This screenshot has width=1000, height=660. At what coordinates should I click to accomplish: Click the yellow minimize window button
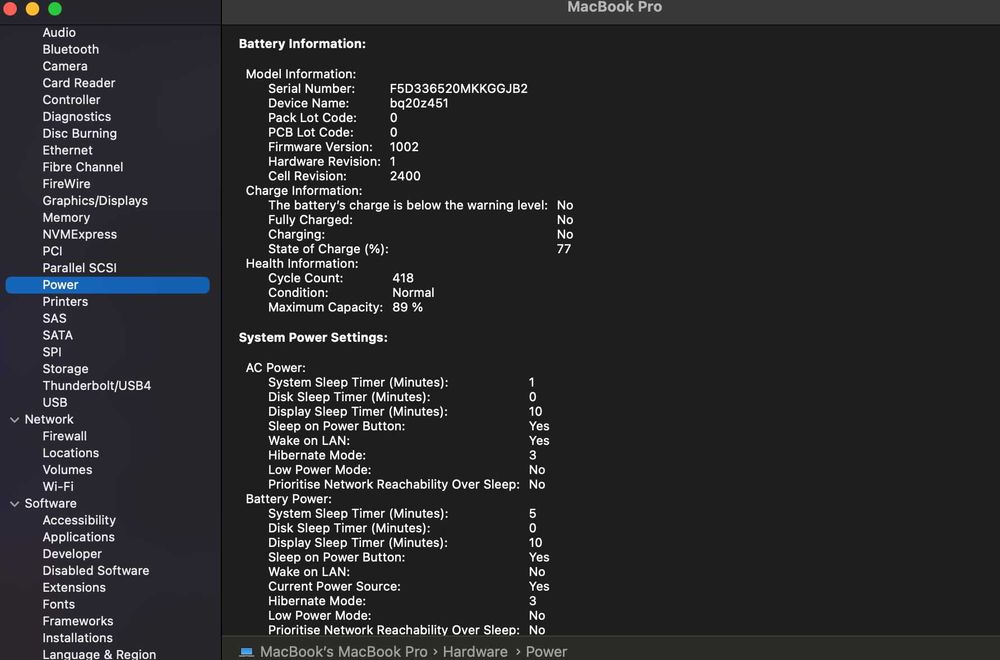pyautogui.click(x=32, y=9)
